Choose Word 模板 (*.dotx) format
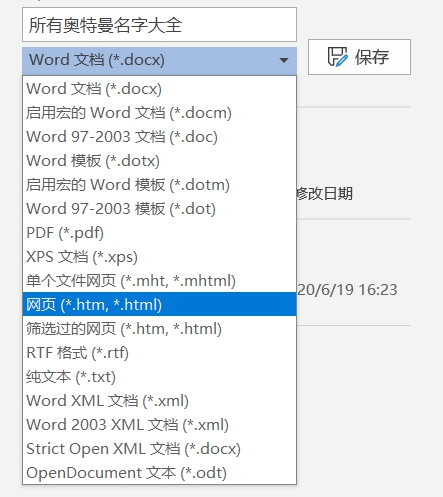The height and width of the screenshot is (497, 443). pyautogui.click(x=159, y=161)
